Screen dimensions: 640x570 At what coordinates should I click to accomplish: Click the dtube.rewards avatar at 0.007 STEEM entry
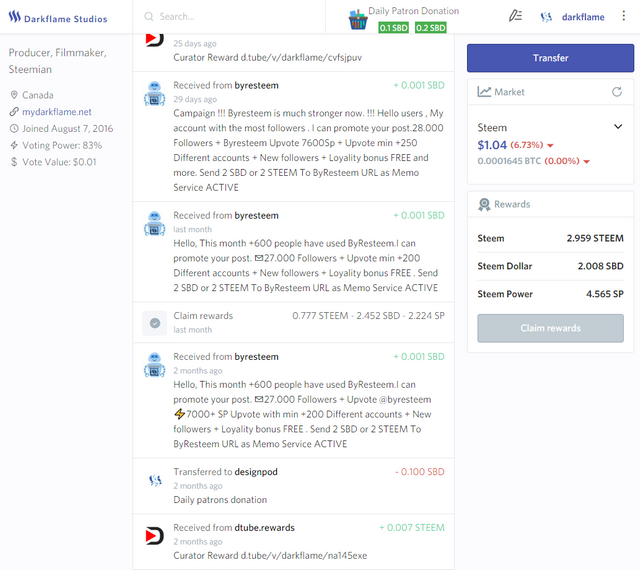tap(155, 536)
